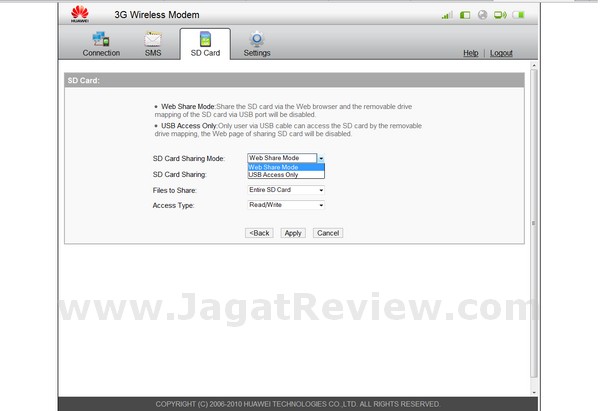600x411 pixels.
Task: Open the SMS envelope icon
Action: [x=152, y=39]
